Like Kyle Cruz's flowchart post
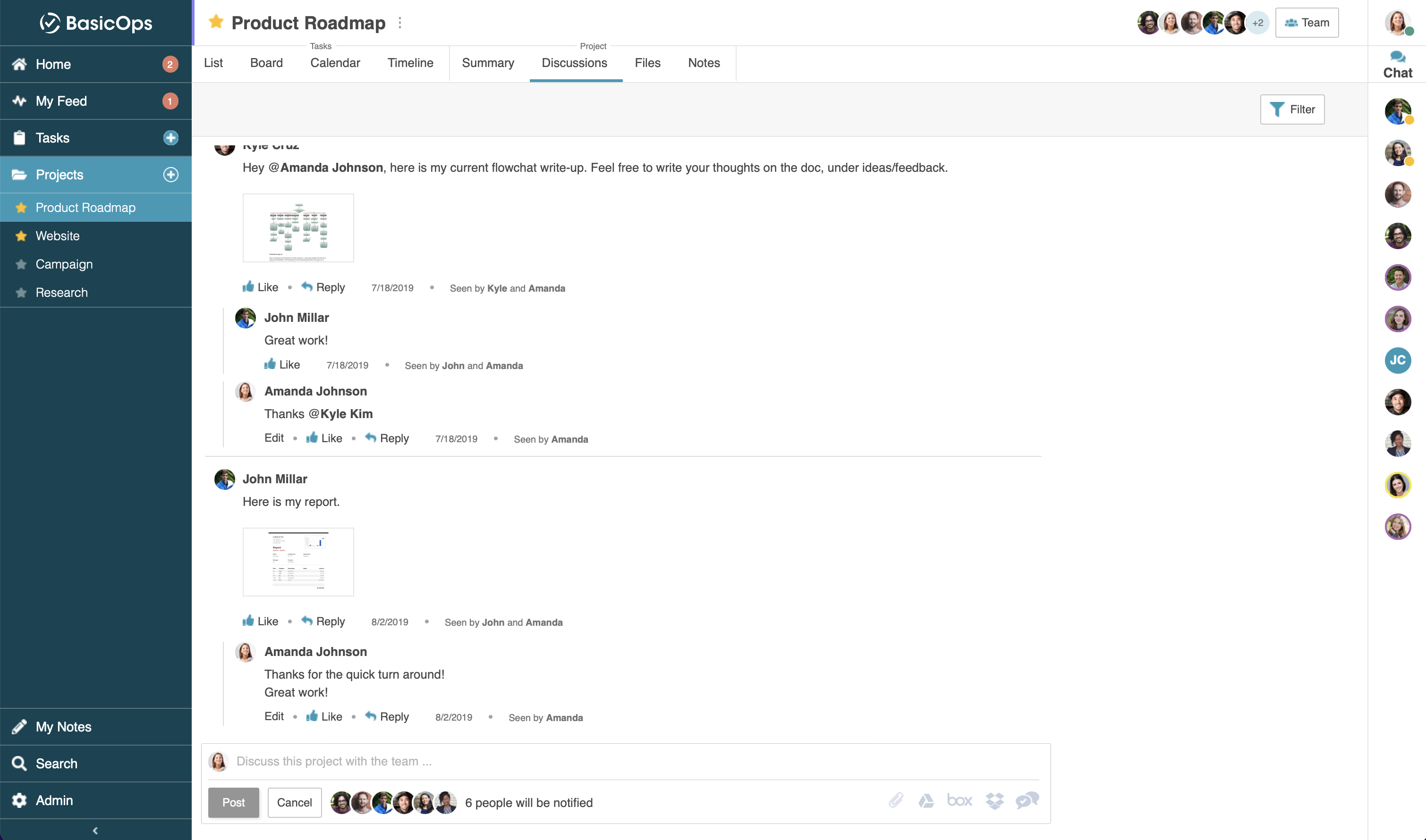The height and width of the screenshot is (840, 1426). click(x=260, y=287)
